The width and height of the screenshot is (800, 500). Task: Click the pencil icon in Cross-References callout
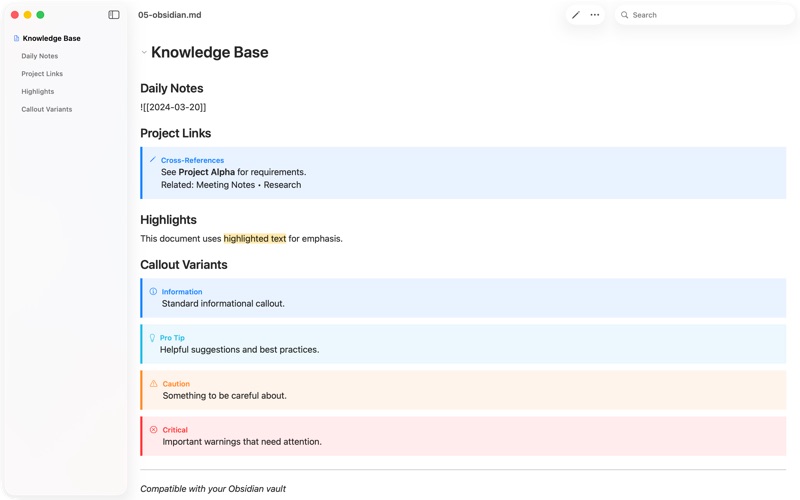coord(153,160)
